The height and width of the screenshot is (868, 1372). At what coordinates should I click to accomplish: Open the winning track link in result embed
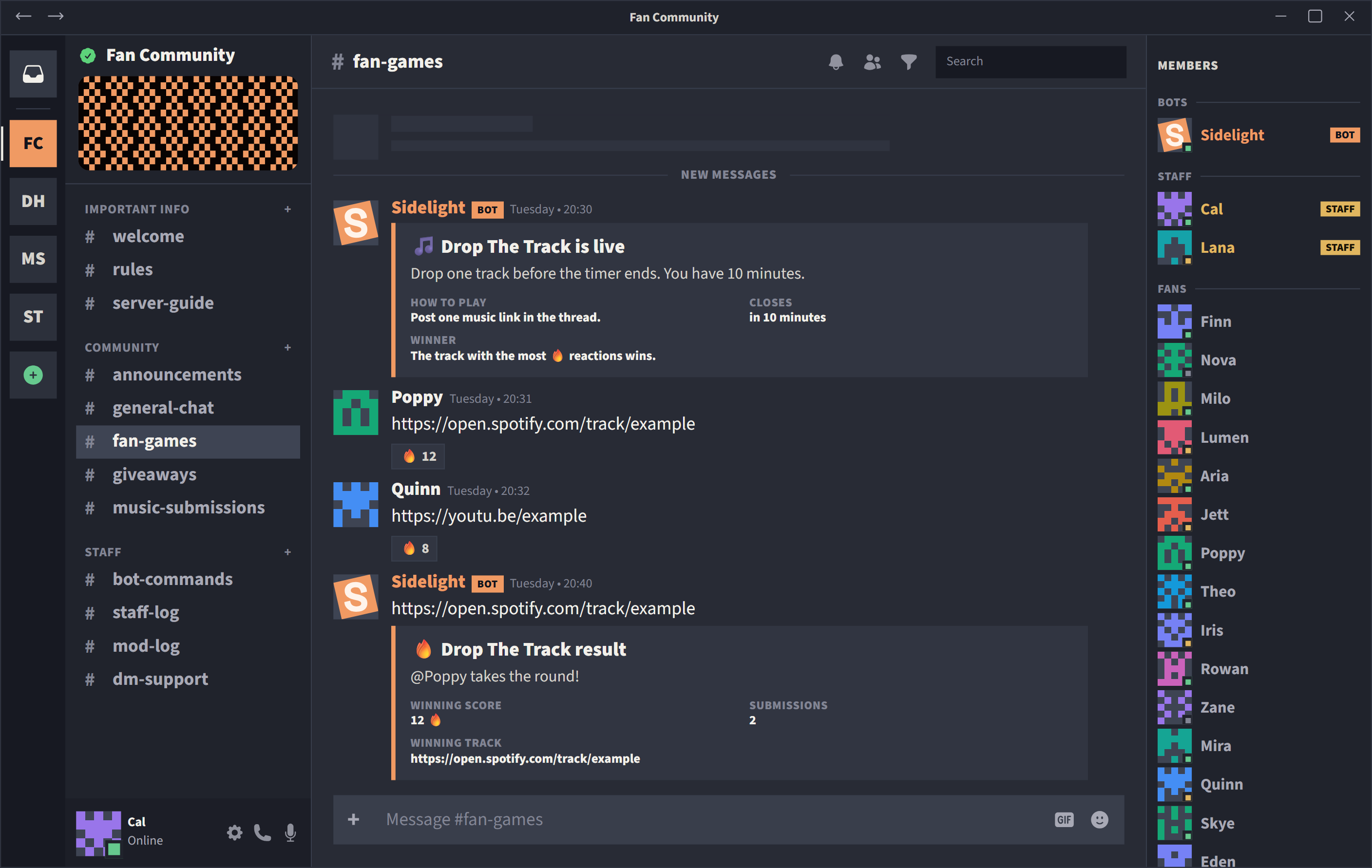(x=525, y=758)
